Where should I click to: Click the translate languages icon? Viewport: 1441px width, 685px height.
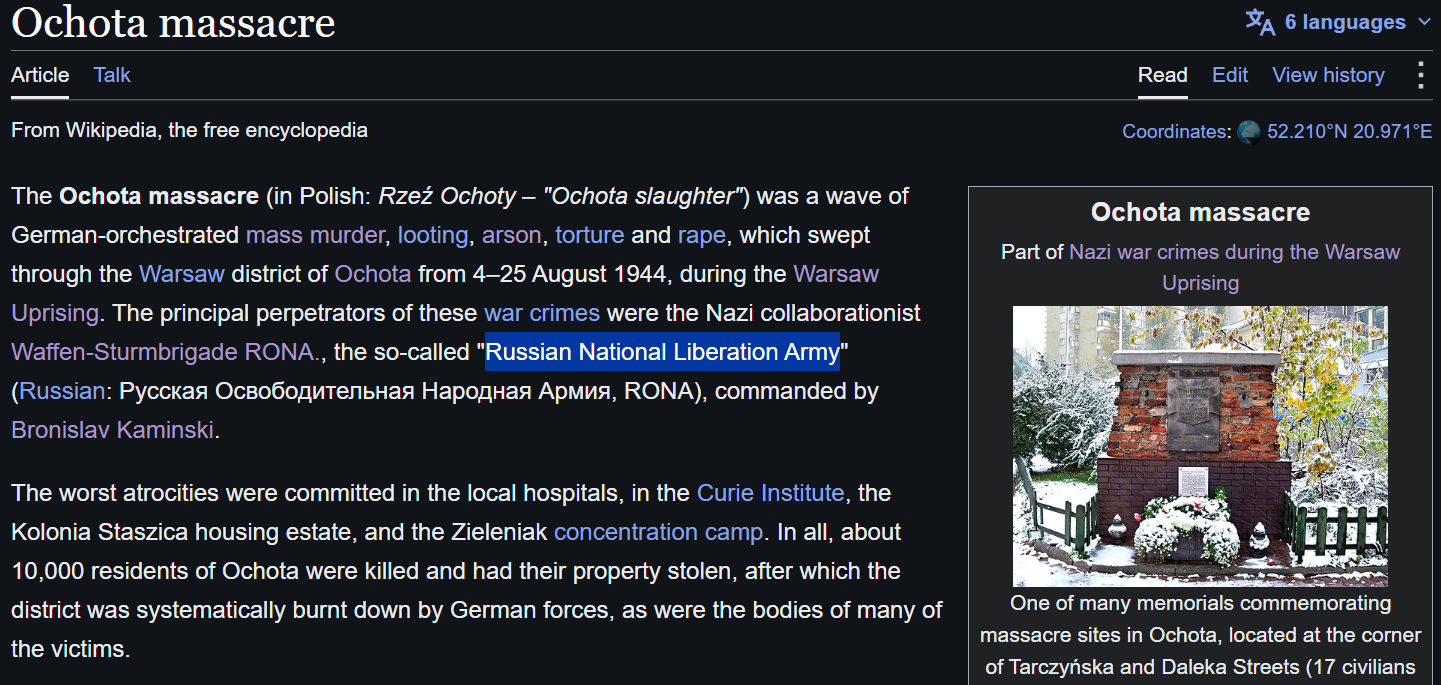(1260, 22)
